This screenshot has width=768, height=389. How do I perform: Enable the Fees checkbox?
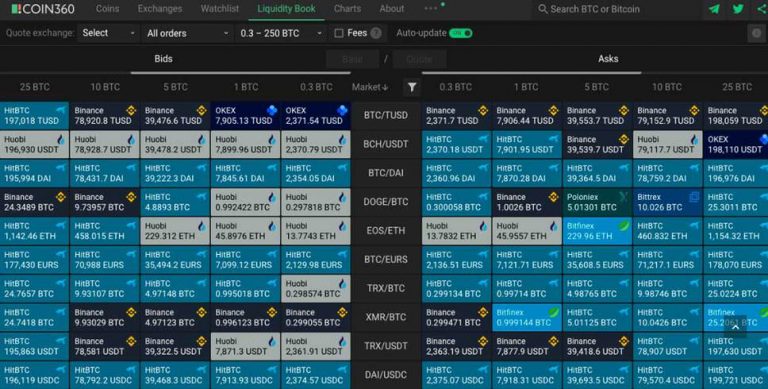[338, 33]
